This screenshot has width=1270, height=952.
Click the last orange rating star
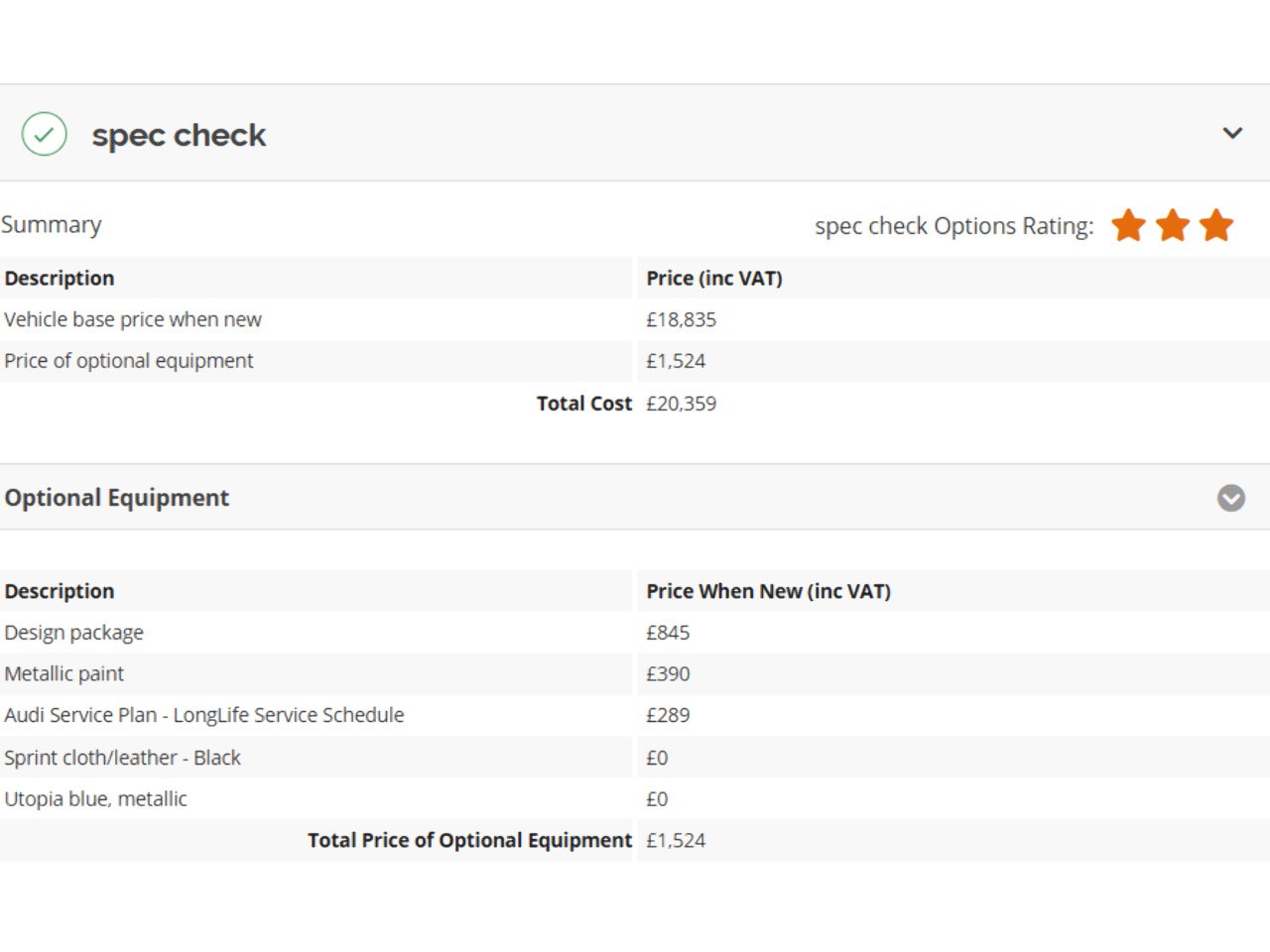pos(1215,226)
